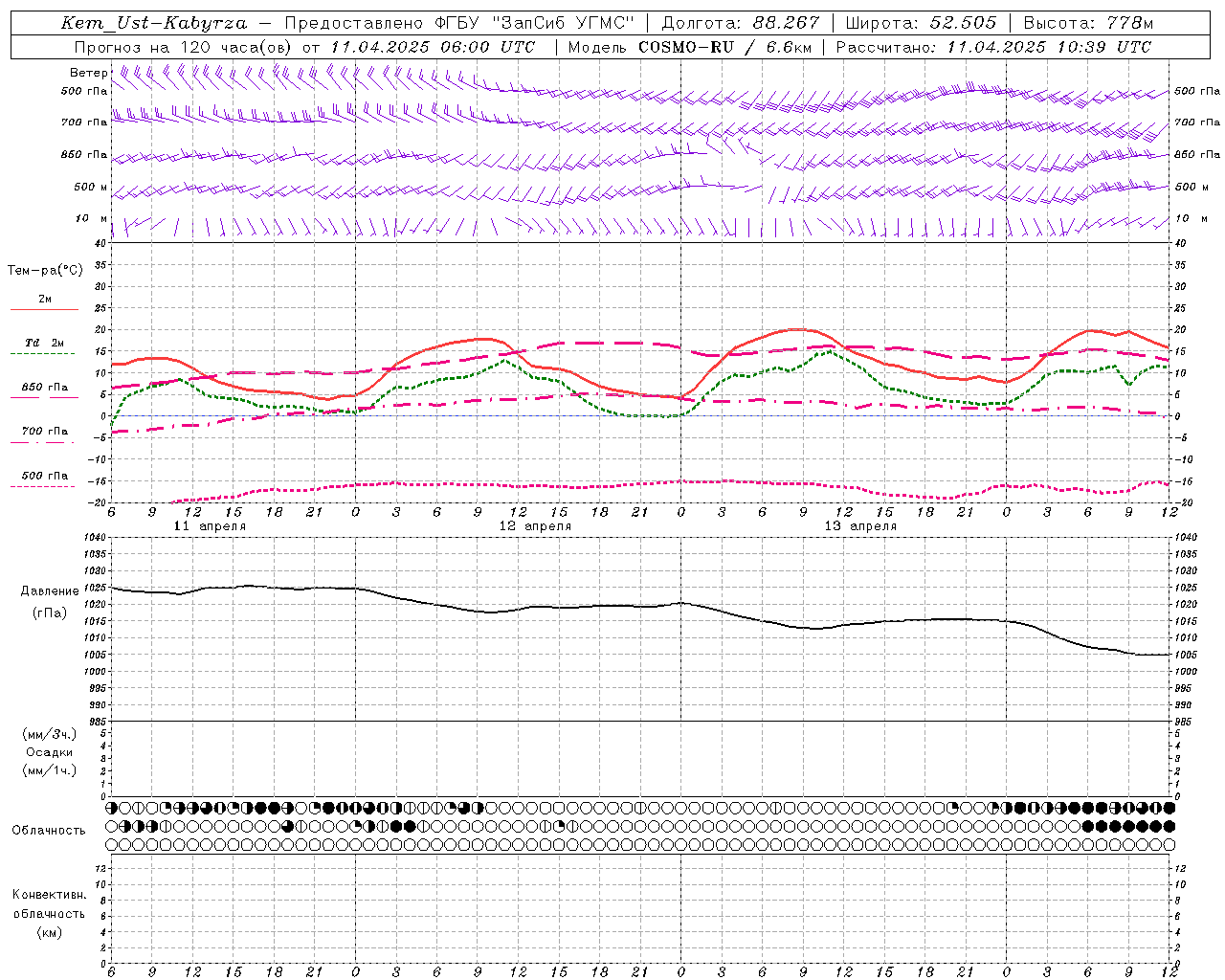Screen dimensions: 1225x980
Task: Click the '13 апреля' date label
Action: (x=860, y=526)
